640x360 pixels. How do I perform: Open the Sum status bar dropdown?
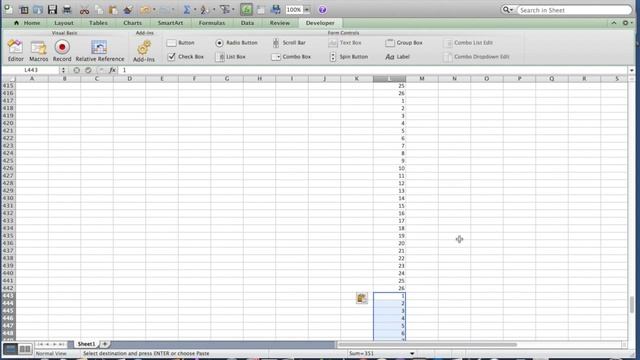[x=412, y=353]
